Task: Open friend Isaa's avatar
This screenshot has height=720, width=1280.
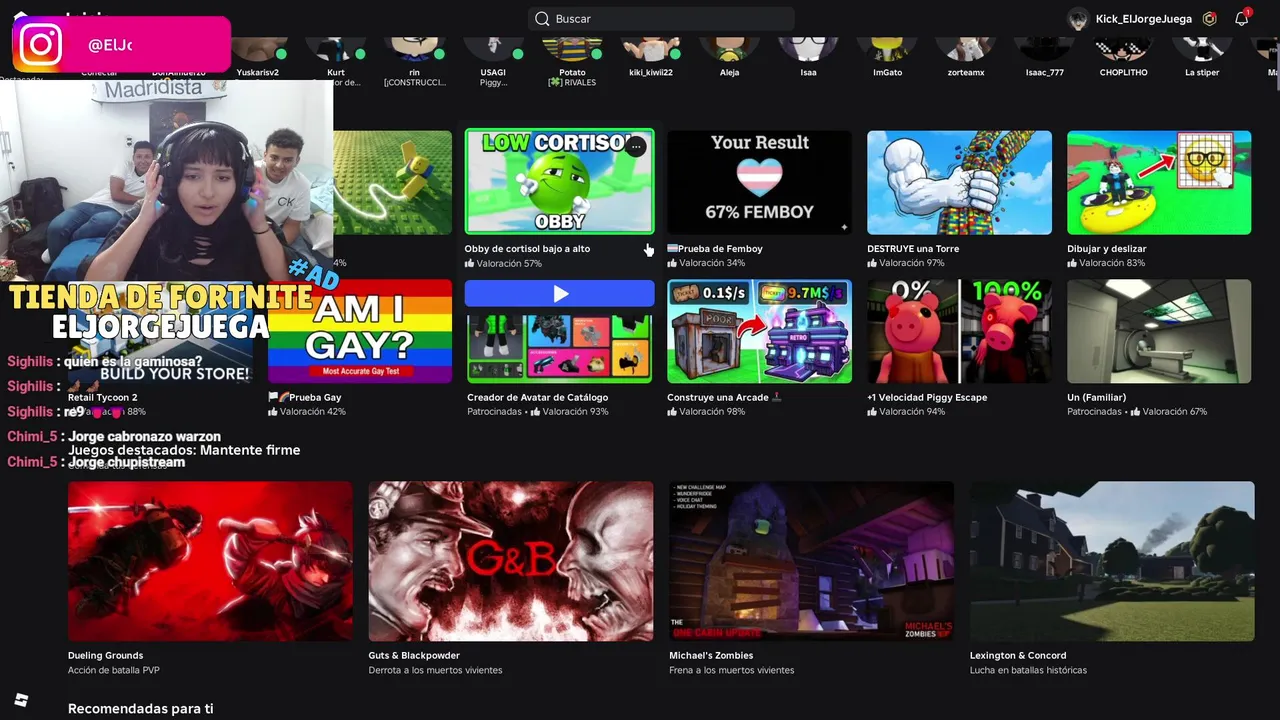Action: coord(808,49)
